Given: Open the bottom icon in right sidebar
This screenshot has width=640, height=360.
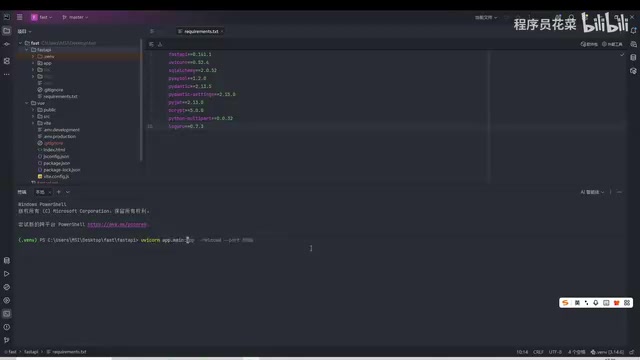Looking at the screenshot, I should (x=633, y=71).
